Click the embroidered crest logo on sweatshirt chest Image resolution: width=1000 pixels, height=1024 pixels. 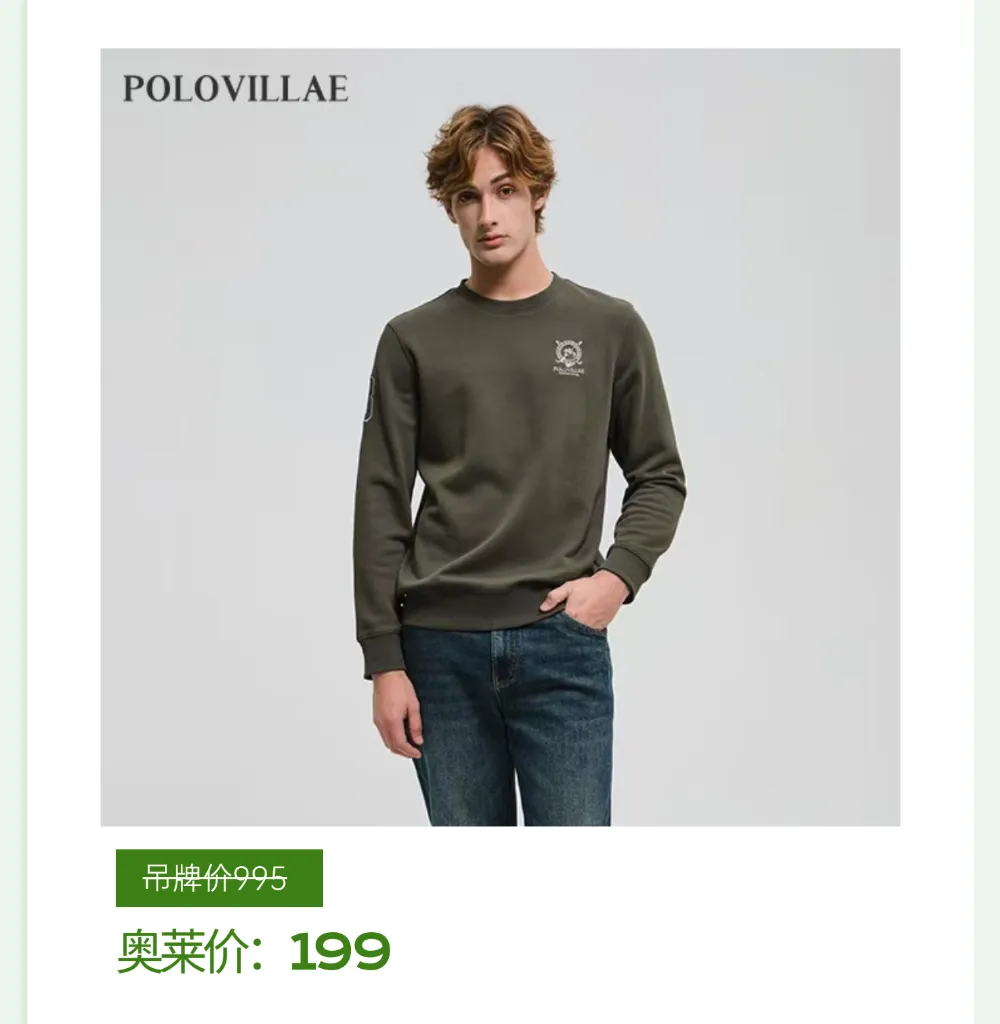[x=569, y=357]
